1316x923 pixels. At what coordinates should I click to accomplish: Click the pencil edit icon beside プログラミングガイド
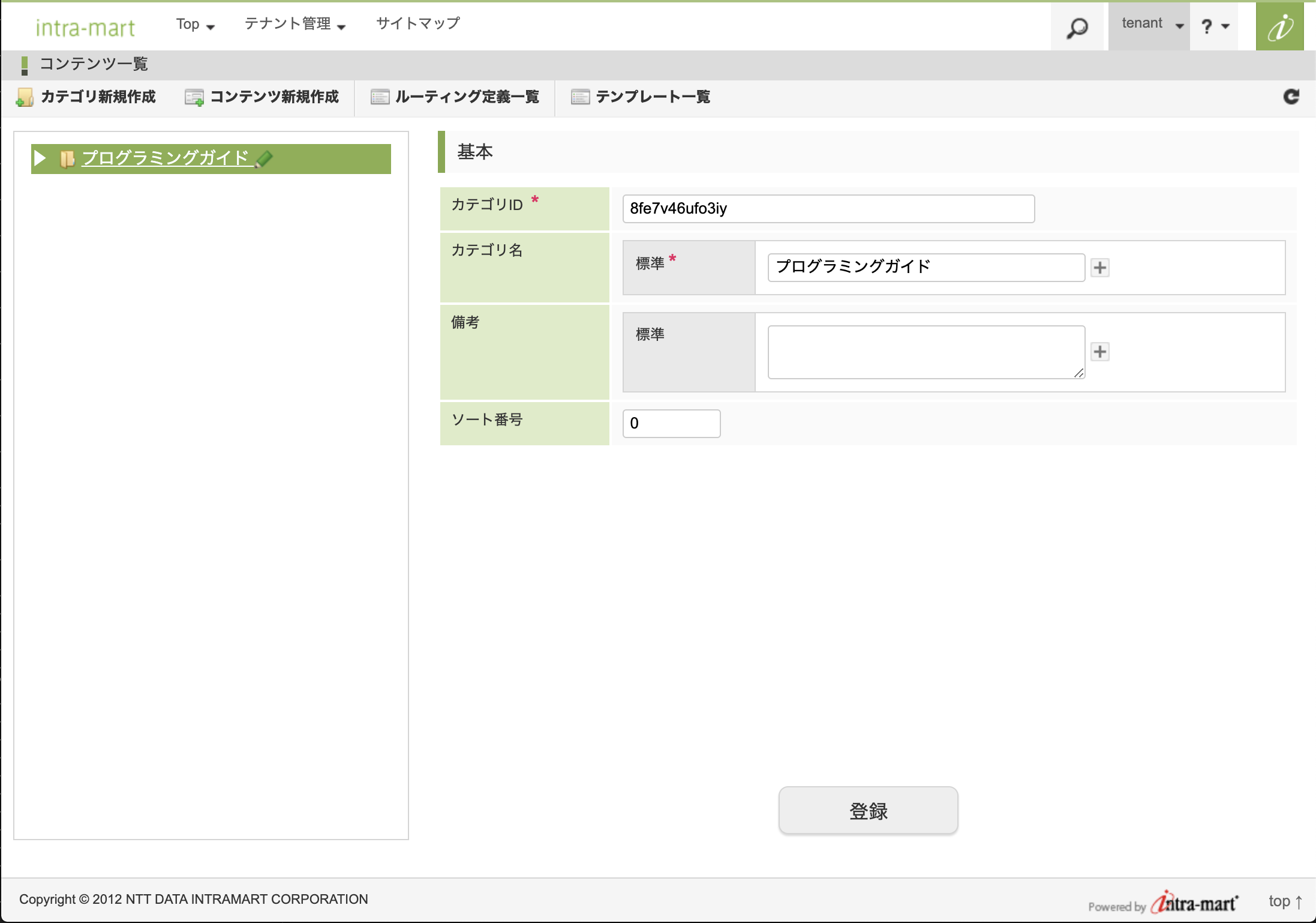(264, 159)
